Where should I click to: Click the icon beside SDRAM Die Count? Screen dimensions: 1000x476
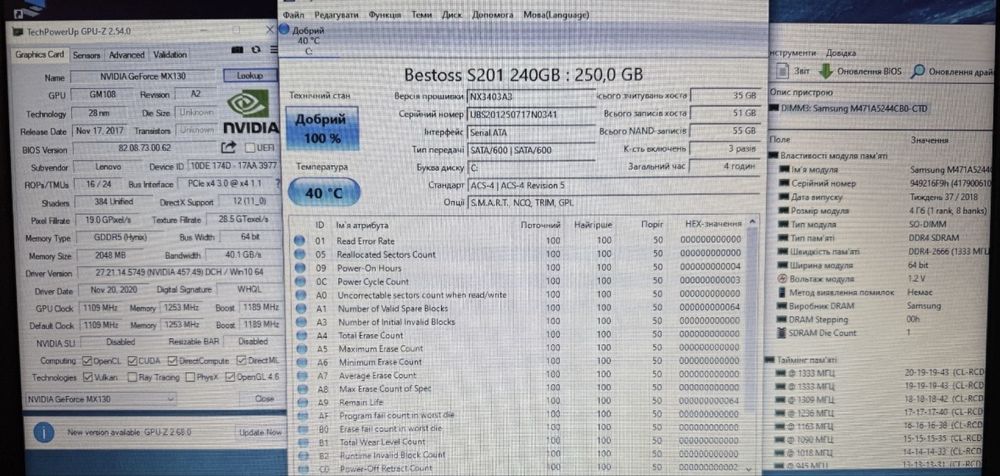783,332
